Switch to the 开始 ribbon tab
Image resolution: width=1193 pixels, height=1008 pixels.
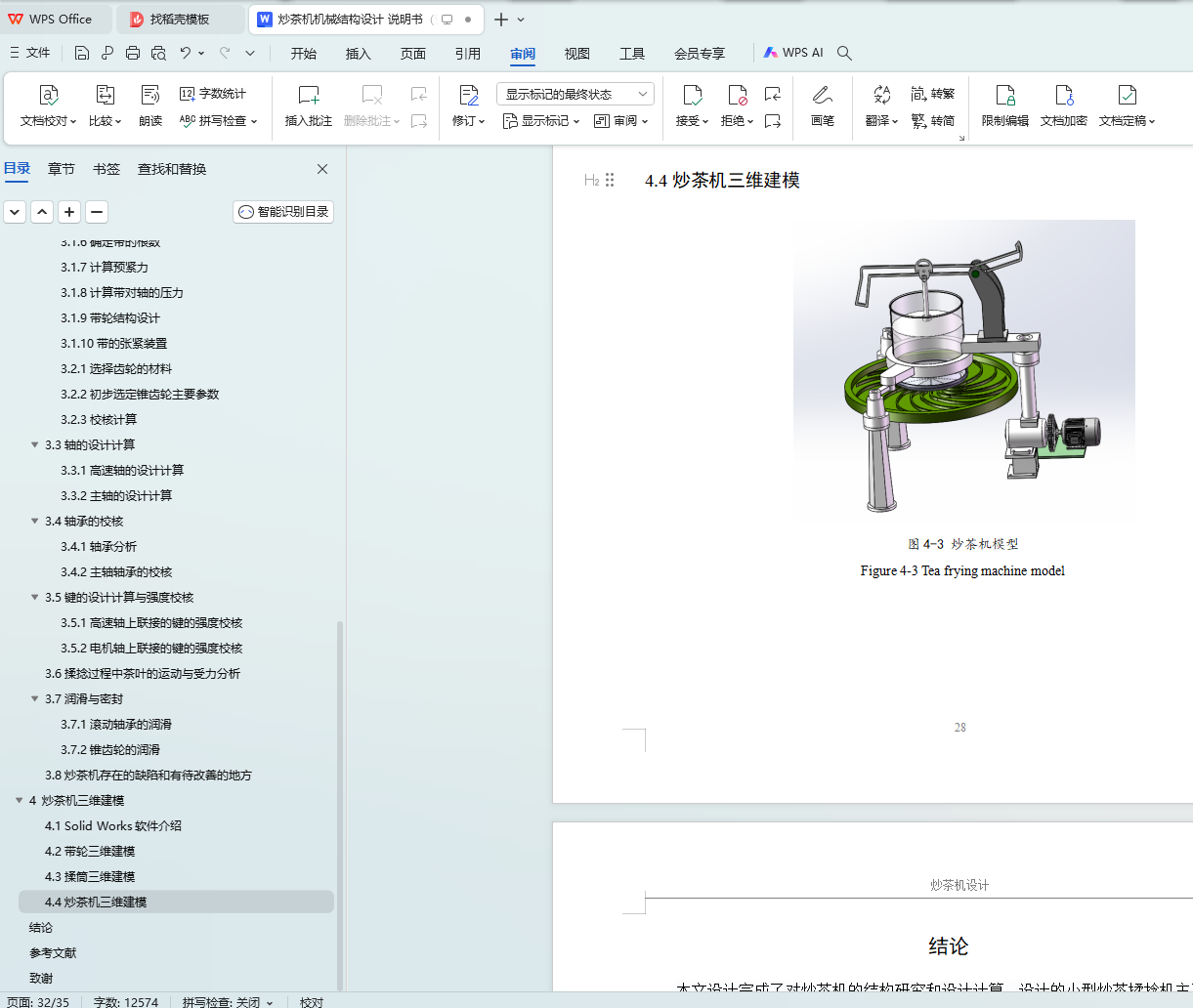(x=304, y=54)
